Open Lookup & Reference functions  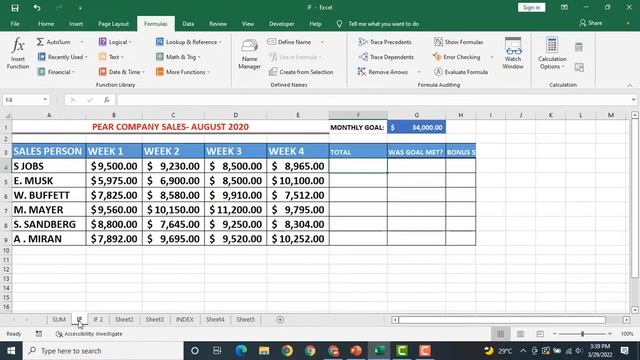[x=189, y=42]
